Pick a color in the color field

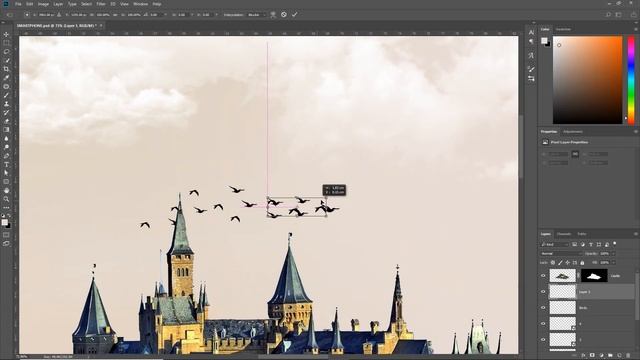coord(587,80)
